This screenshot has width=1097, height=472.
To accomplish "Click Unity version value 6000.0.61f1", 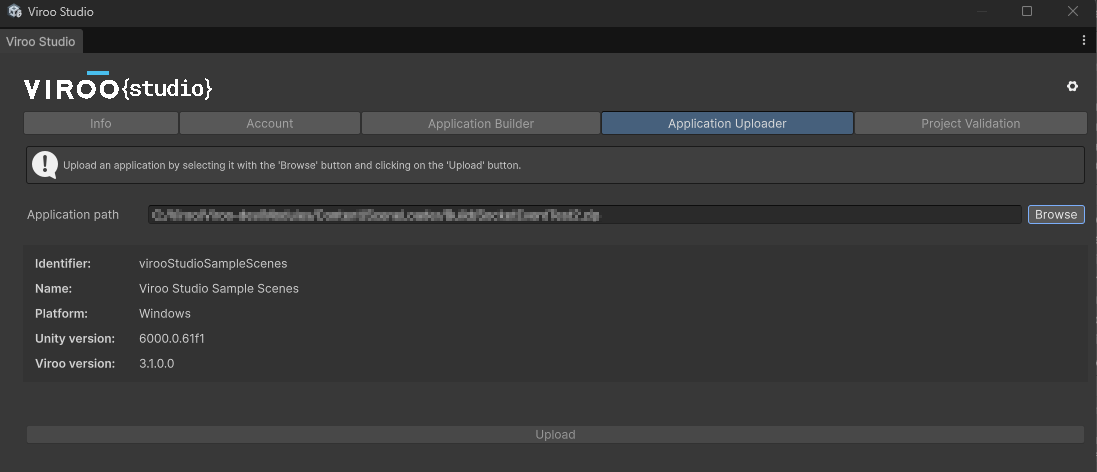I will click(x=172, y=338).
